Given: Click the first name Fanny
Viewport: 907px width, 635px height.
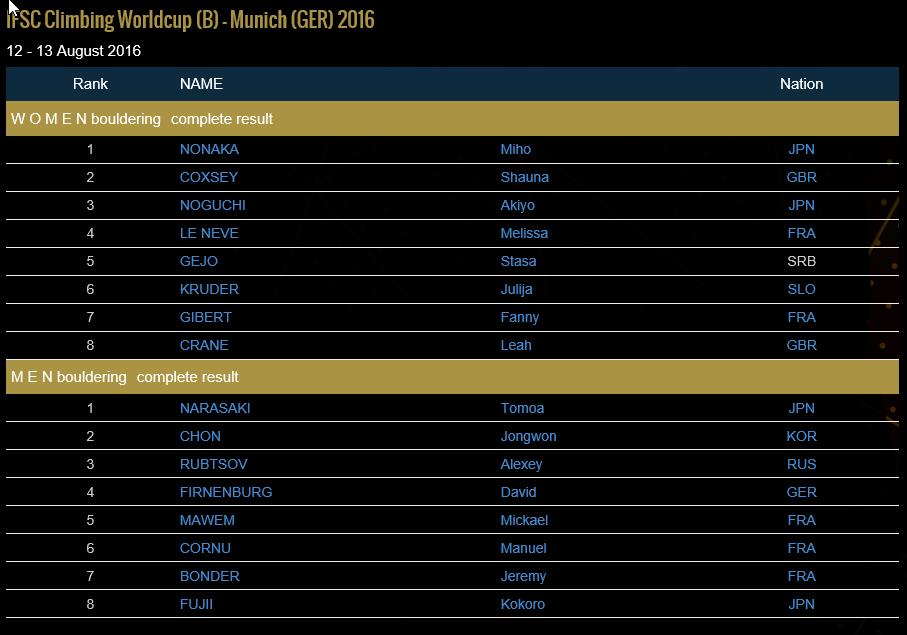Looking at the screenshot, I should tap(519, 318).
